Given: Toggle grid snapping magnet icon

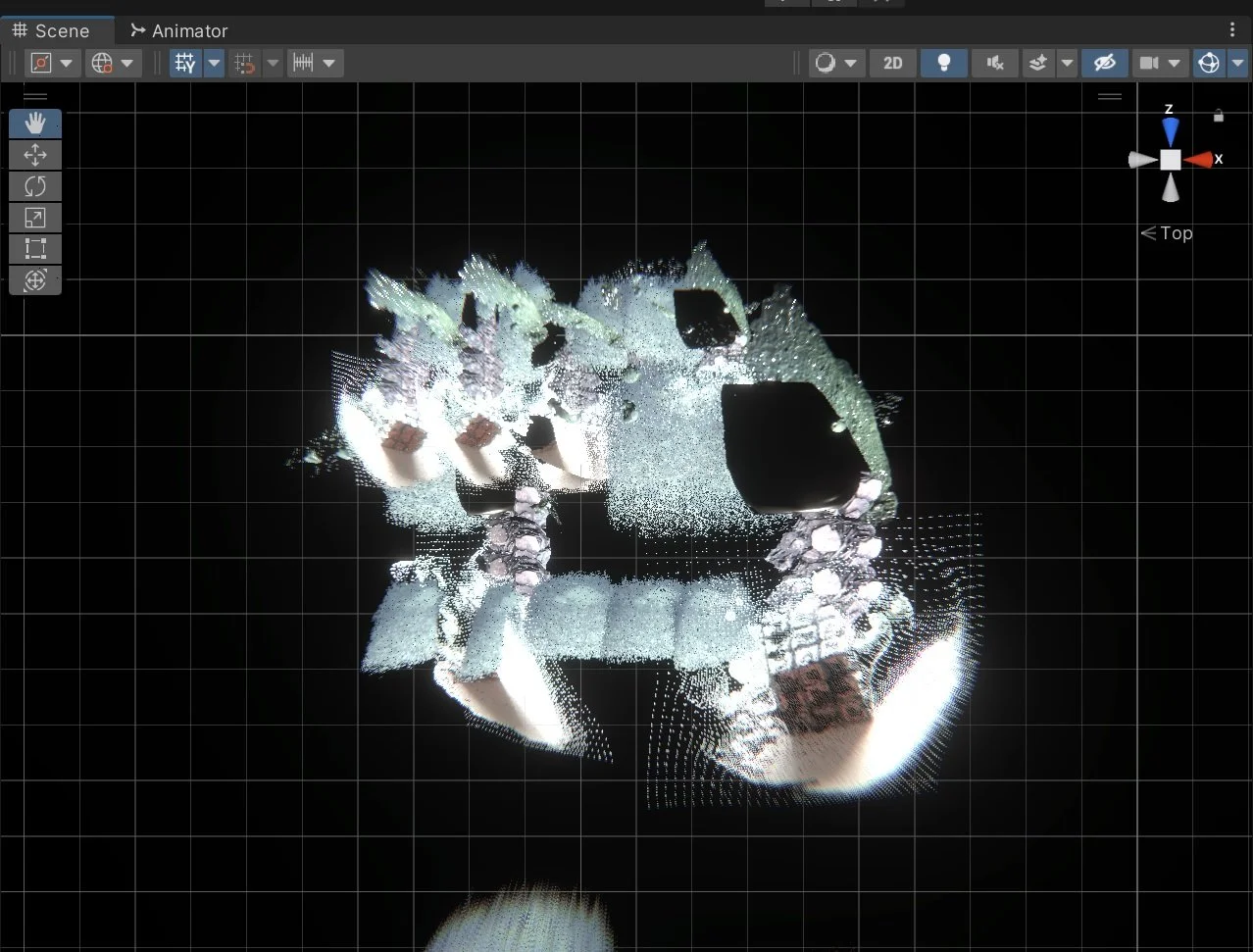Looking at the screenshot, I should [x=245, y=63].
